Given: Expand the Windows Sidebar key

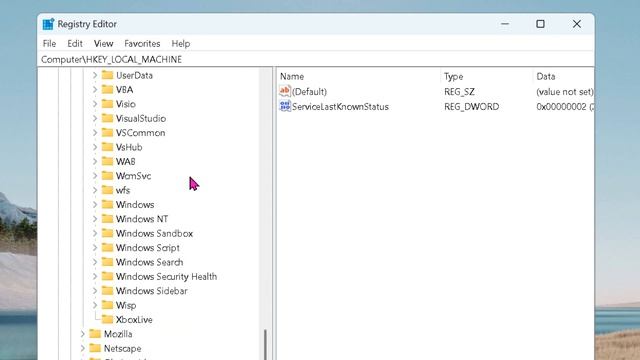Looking at the screenshot, I should pos(95,291).
